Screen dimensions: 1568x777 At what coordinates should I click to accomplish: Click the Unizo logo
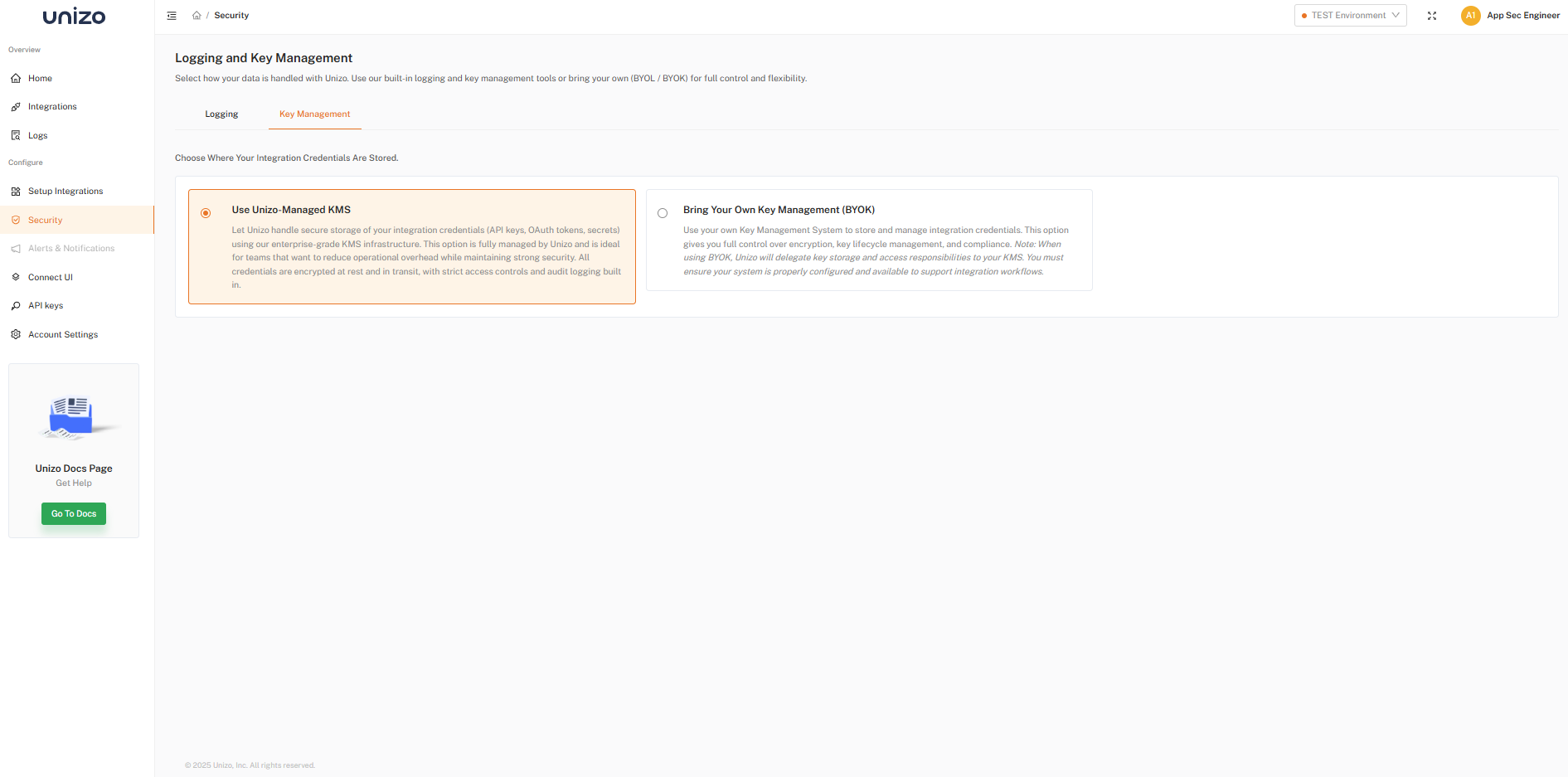(74, 16)
